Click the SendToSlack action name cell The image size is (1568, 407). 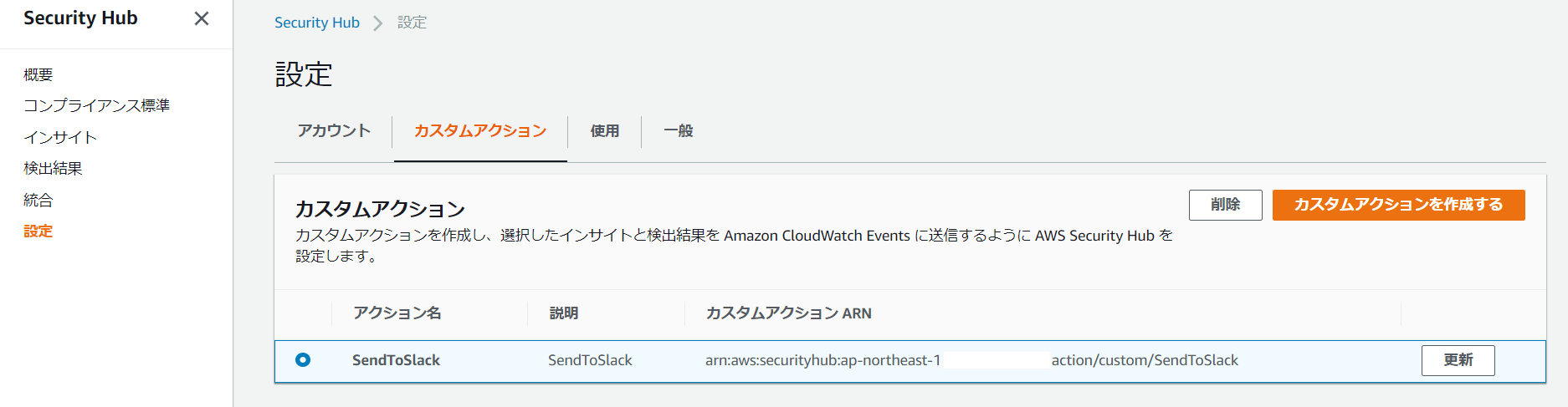[396, 360]
